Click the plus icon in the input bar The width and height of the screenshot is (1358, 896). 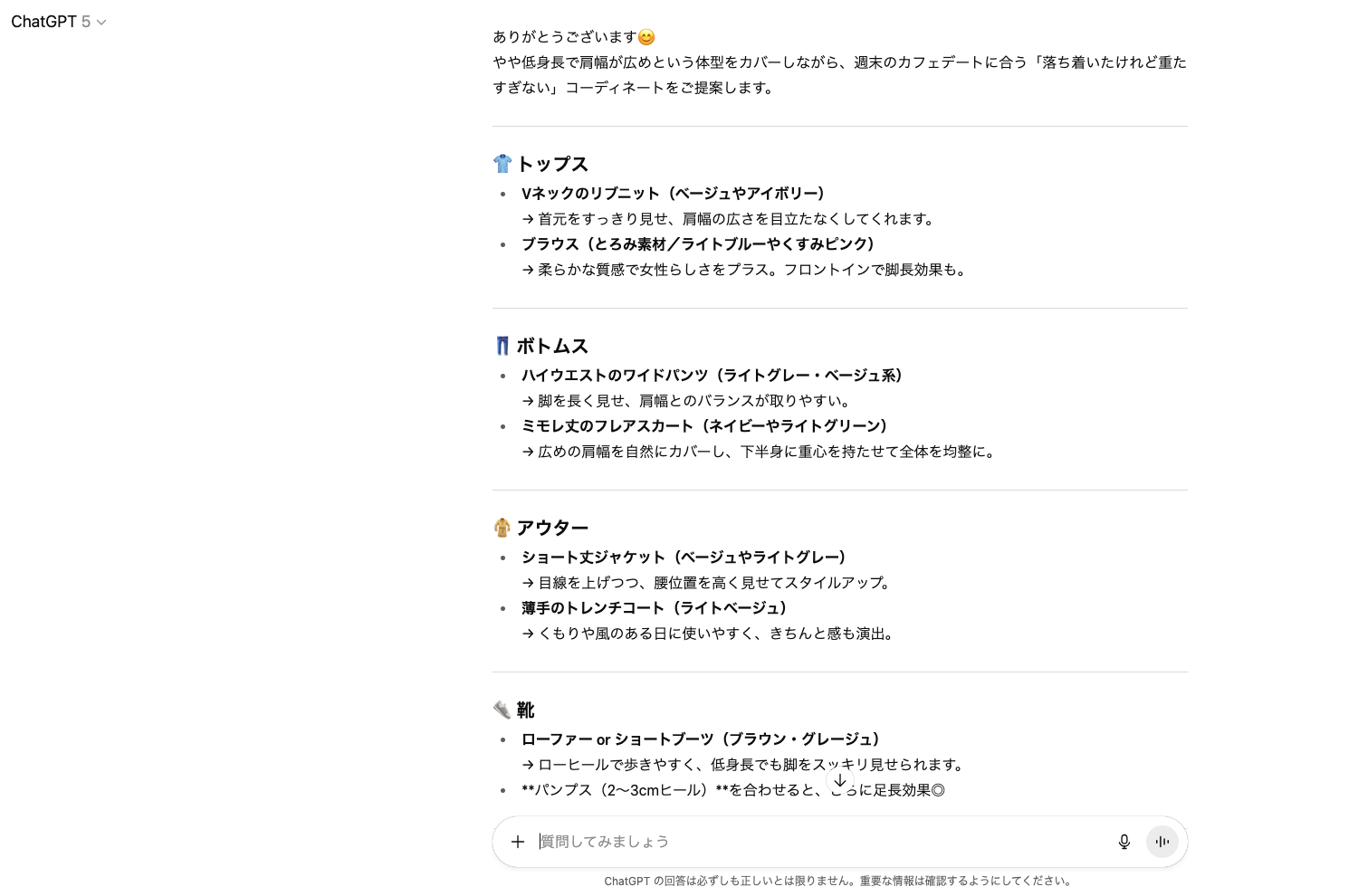pos(518,842)
